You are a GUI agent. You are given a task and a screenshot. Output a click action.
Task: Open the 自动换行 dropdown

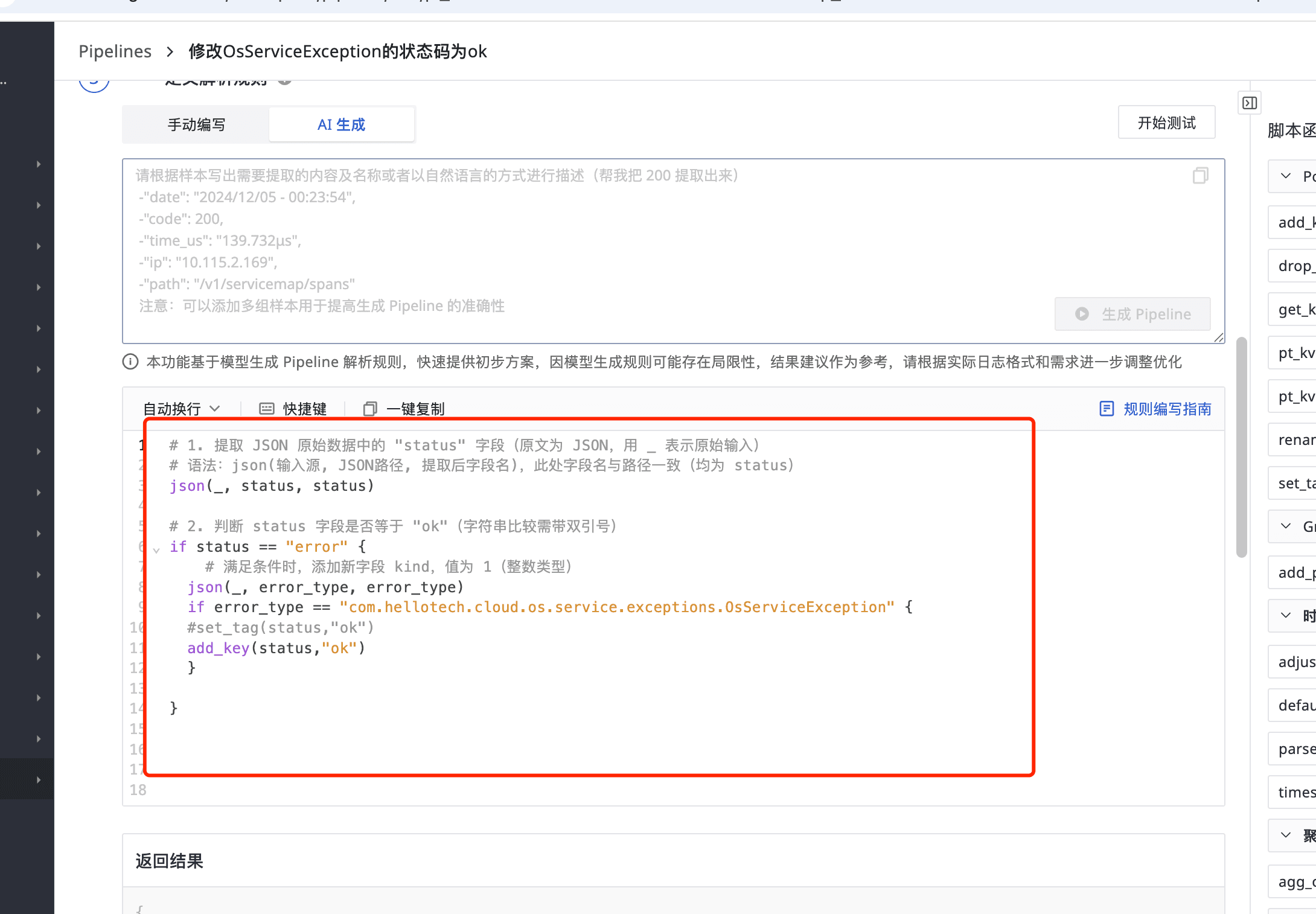(181, 409)
